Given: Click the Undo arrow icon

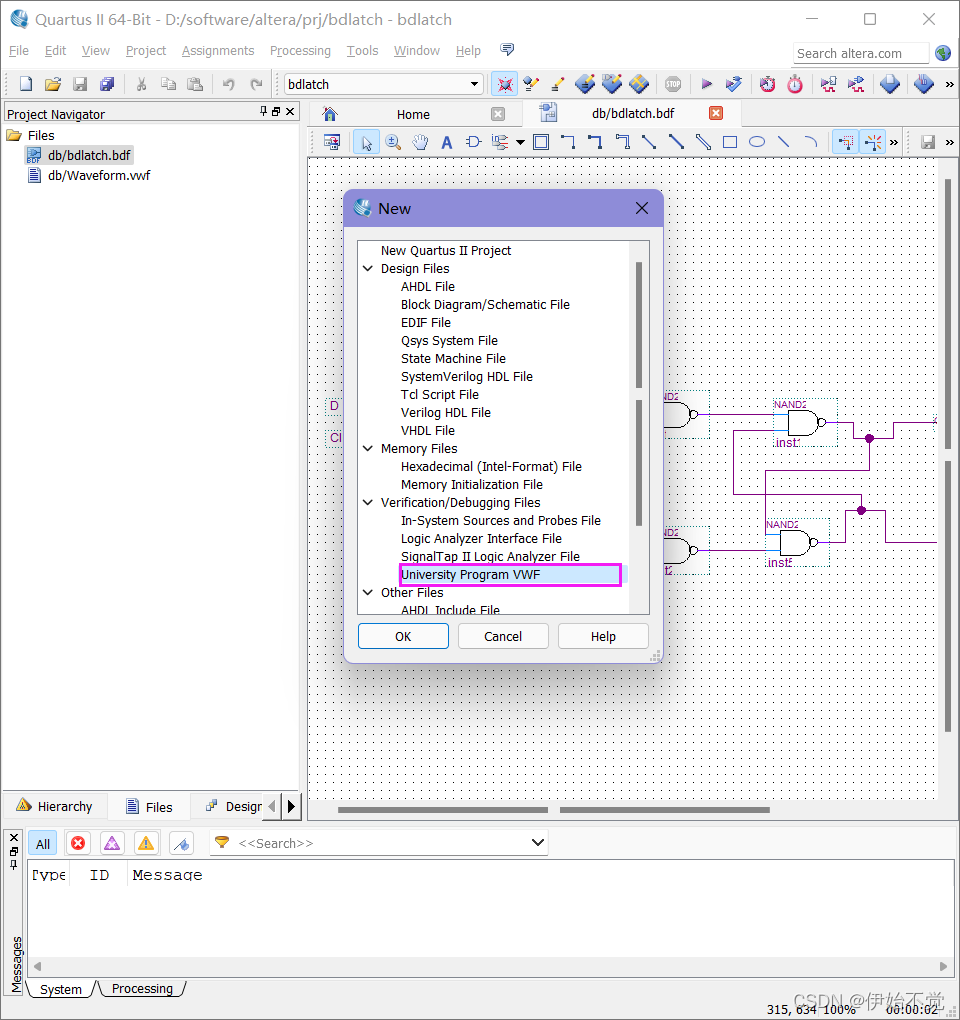Looking at the screenshot, I should click(x=228, y=84).
